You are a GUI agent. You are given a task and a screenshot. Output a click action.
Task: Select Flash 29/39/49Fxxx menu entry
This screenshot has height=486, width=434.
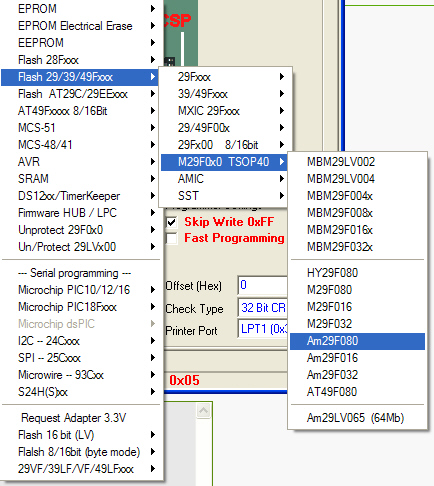81,77
